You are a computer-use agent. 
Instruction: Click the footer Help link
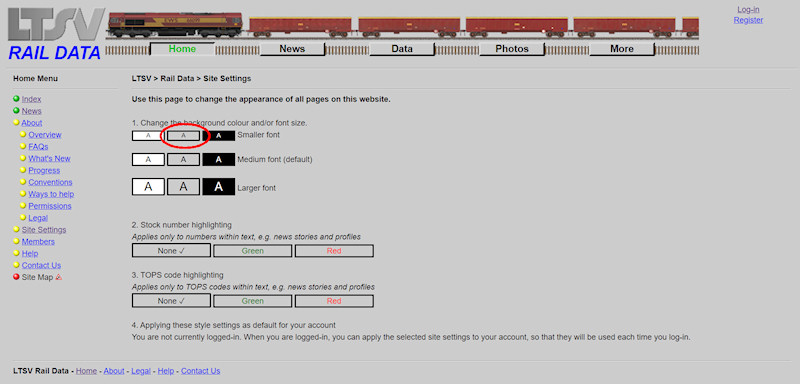[x=166, y=371]
